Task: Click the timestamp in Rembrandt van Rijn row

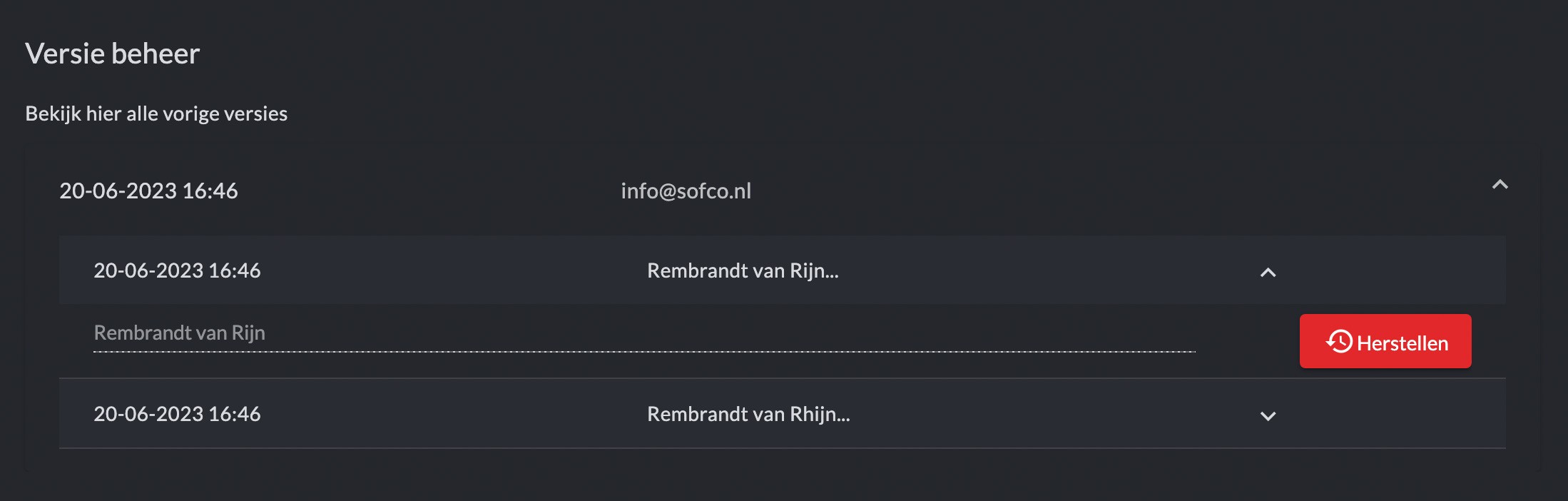Action: coord(177,271)
